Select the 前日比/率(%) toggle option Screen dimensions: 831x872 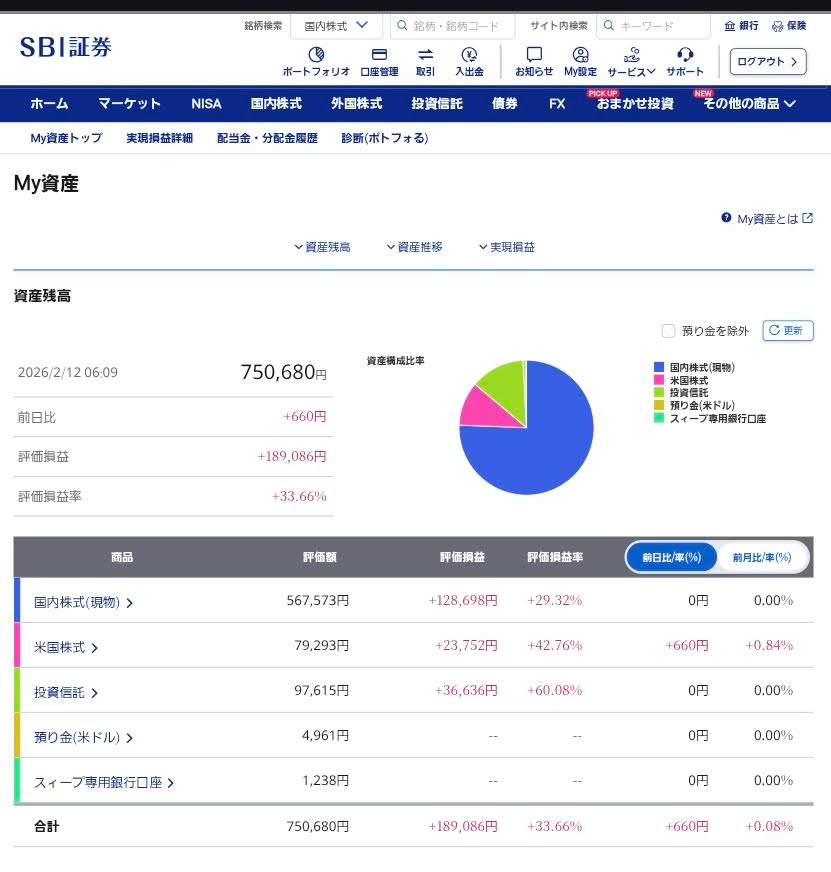pyautogui.click(x=671, y=557)
